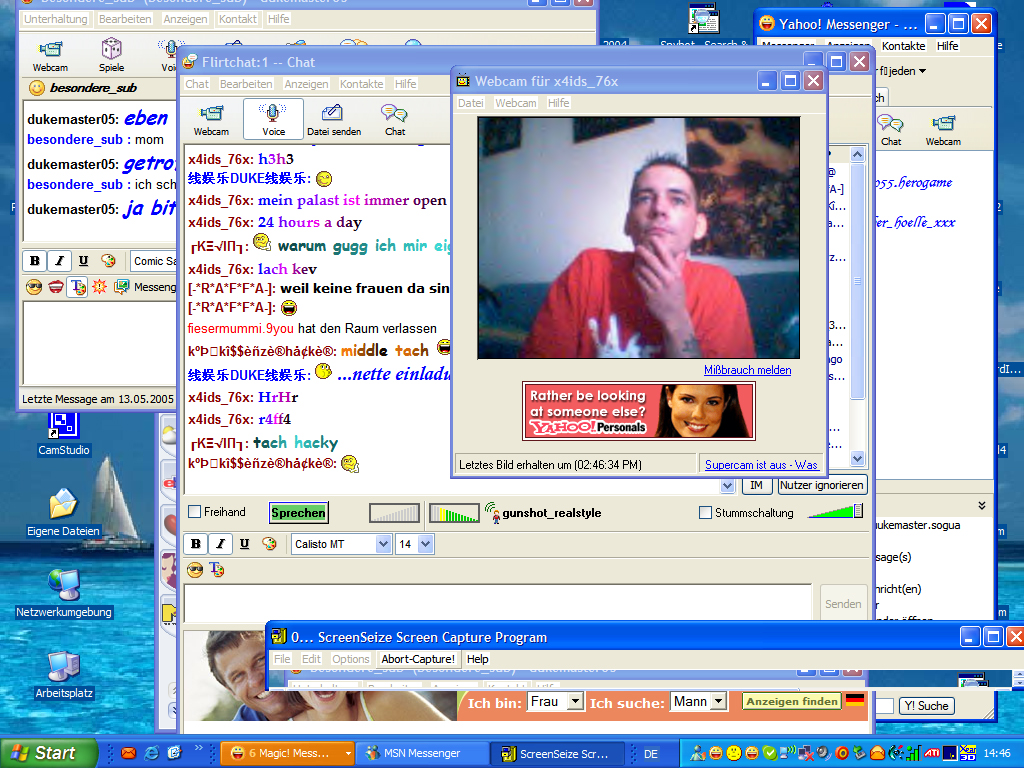Viewport: 1024px width, 768px height.
Task: Open the Ich suche Mann dropdown
Action: [x=718, y=701]
